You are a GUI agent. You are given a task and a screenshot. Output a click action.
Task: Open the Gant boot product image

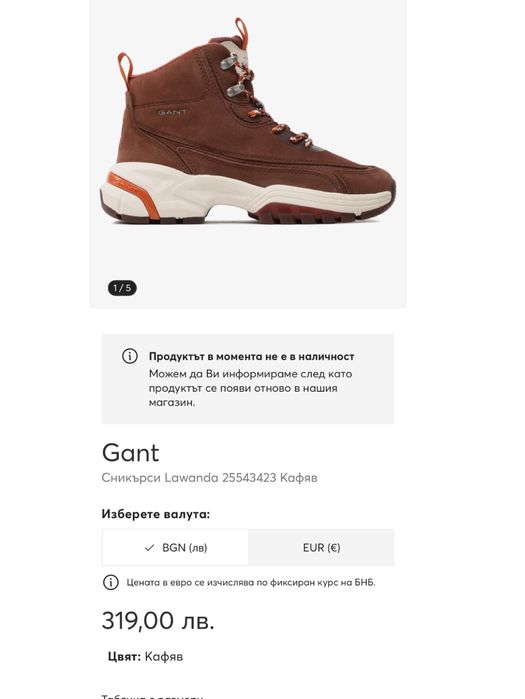[x=248, y=154]
